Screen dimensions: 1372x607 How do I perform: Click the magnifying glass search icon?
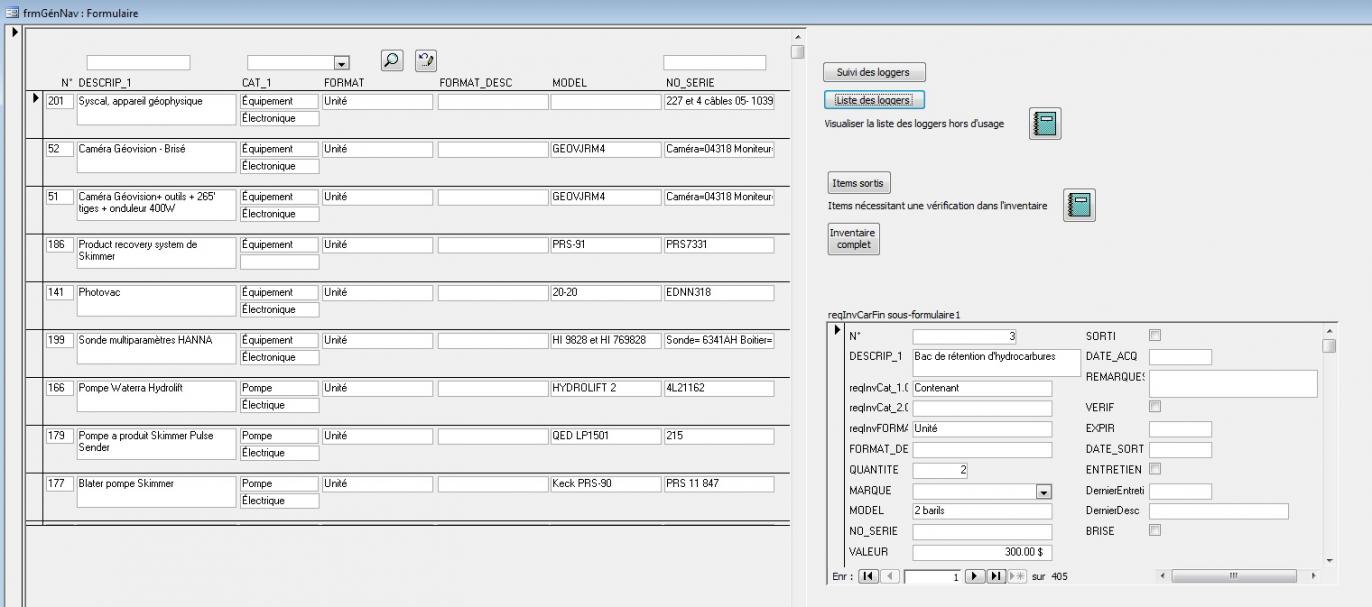click(392, 60)
